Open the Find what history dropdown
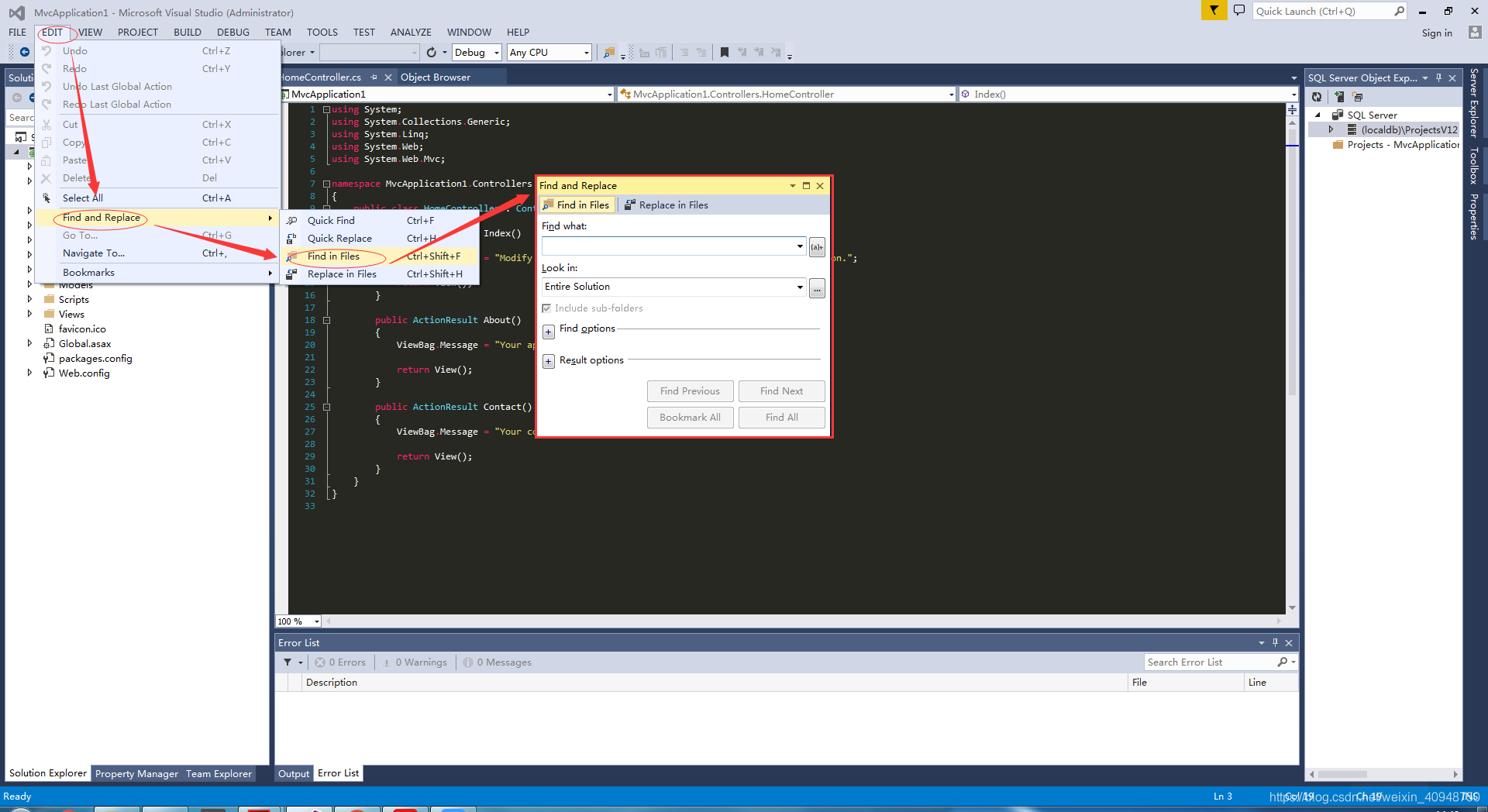This screenshot has height=812, width=1488. point(800,246)
